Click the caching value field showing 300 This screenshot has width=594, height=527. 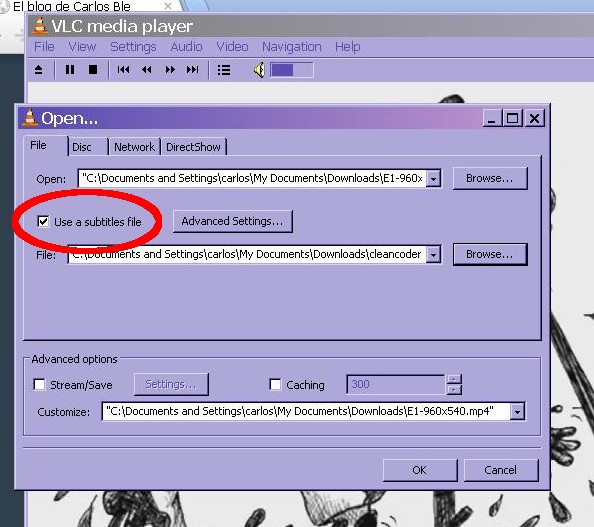396,384
